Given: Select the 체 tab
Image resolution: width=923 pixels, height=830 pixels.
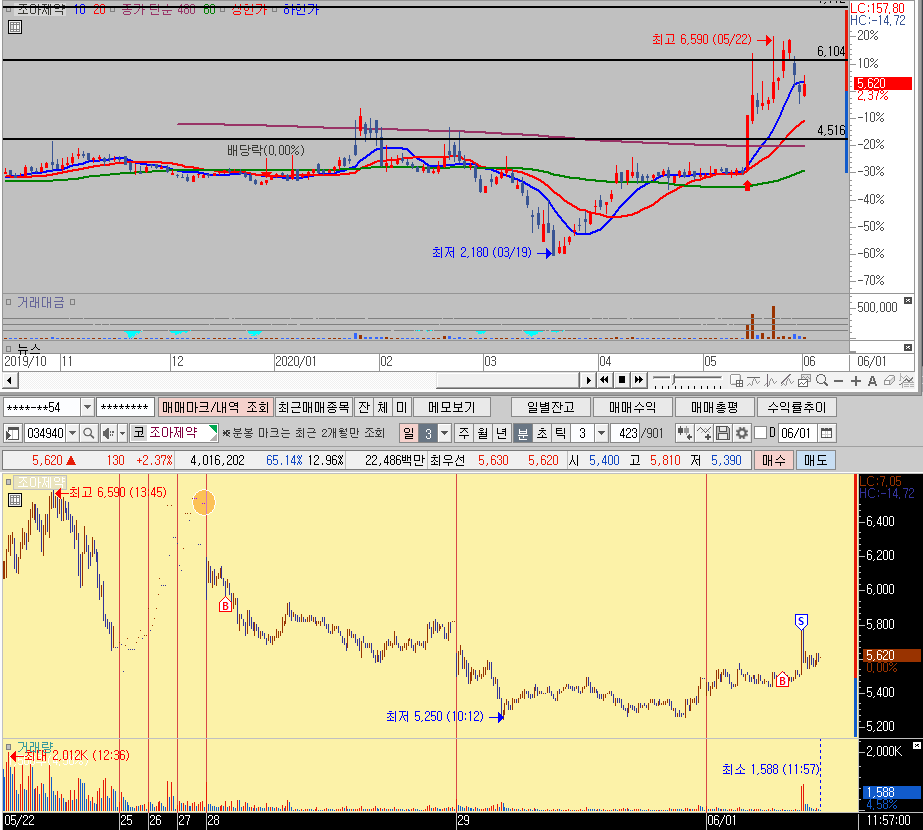Looking at the screenshot, I should [383, 407].
